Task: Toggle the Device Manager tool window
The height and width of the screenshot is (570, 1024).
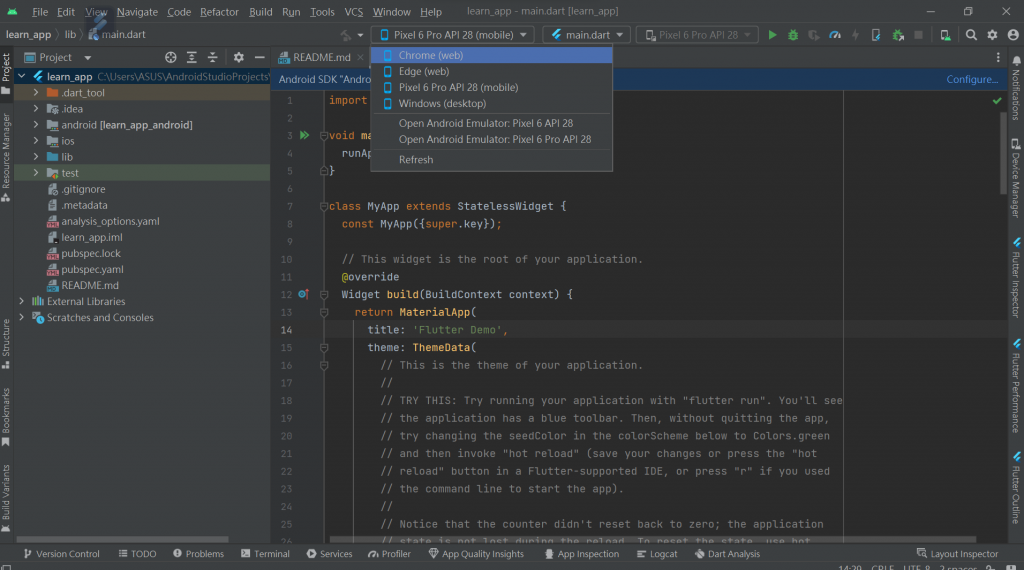Action: [1016, 182]
